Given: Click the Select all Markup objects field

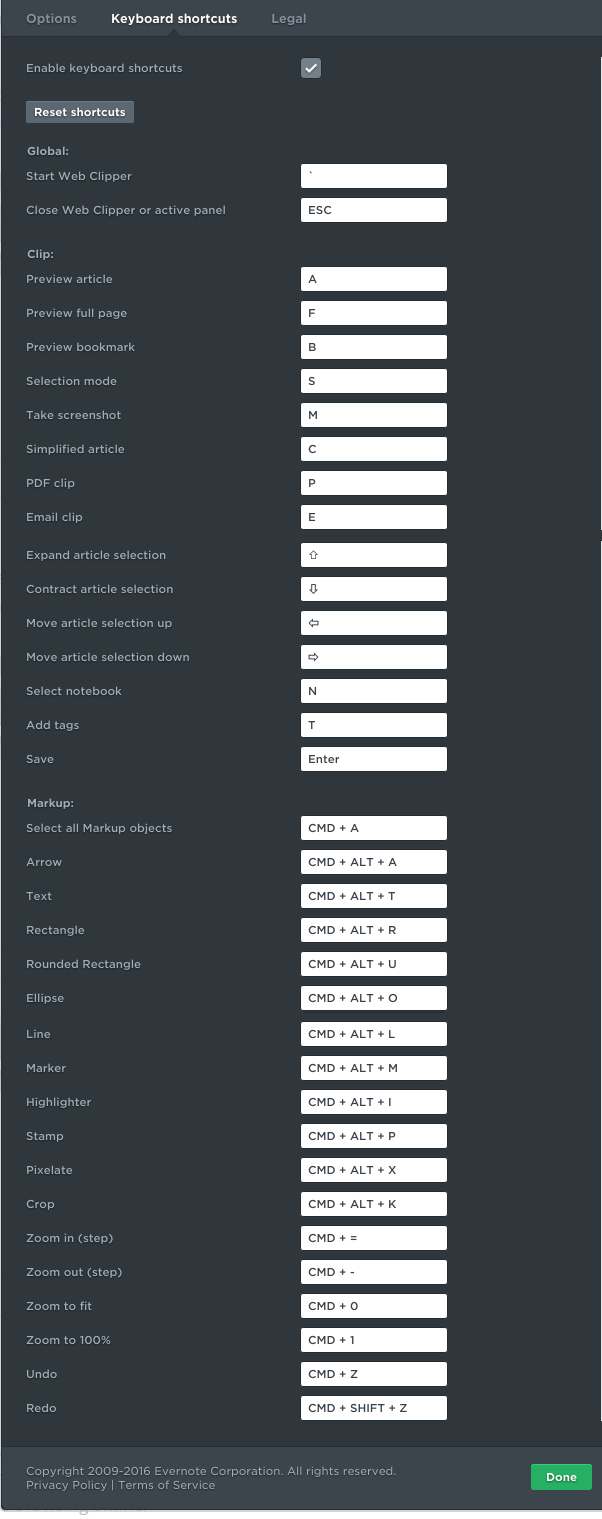Looking at the screenshot, I should coord(373,828).
